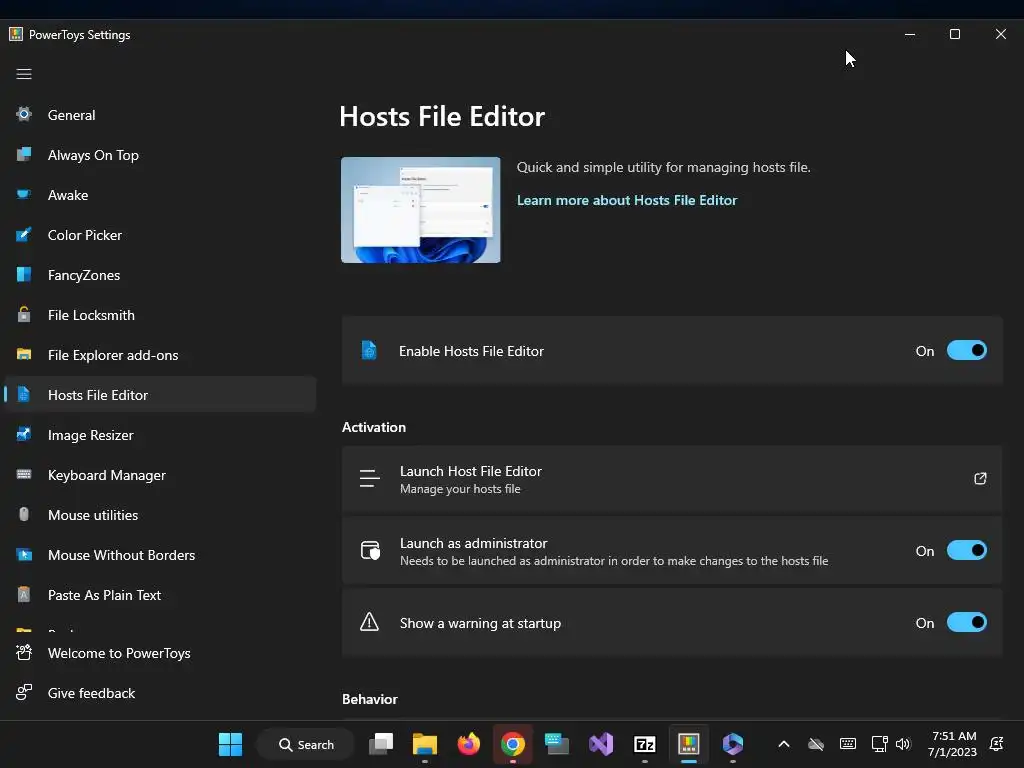The height and width of the screenshot is (768, 1024).
Task: Click the Always On Top icon
Action: point(24,154)
